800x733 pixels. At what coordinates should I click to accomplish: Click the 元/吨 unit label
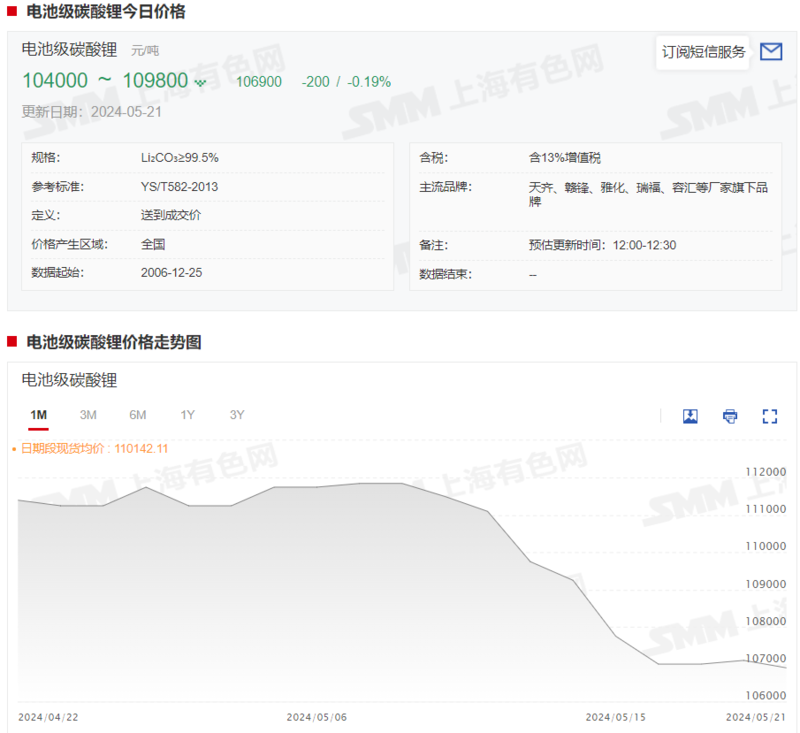click(145, 50)
